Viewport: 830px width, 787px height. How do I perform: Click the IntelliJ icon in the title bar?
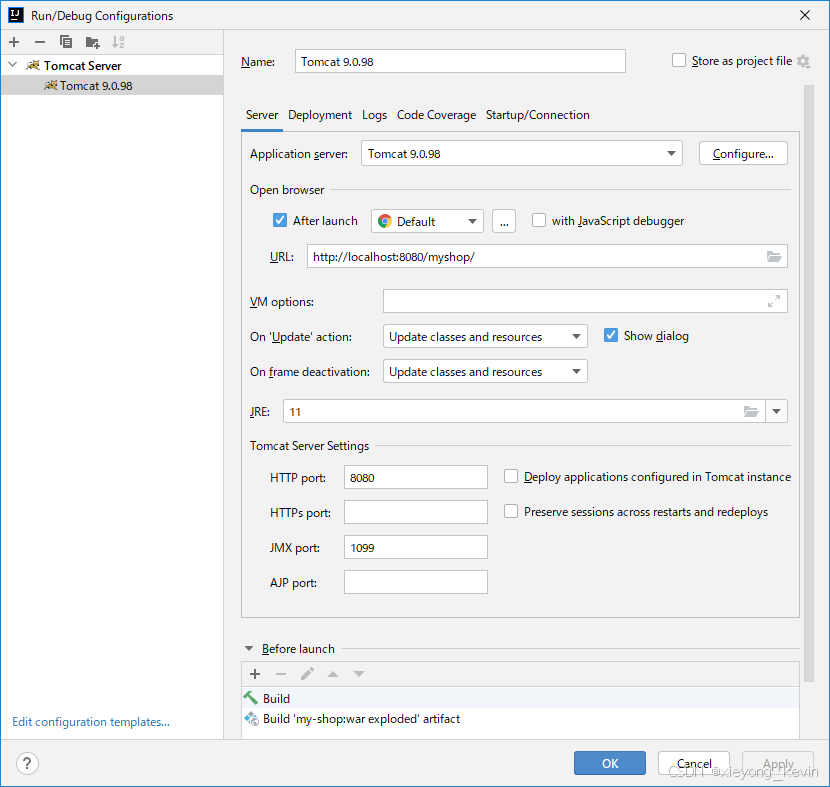[x=16, y=15]
